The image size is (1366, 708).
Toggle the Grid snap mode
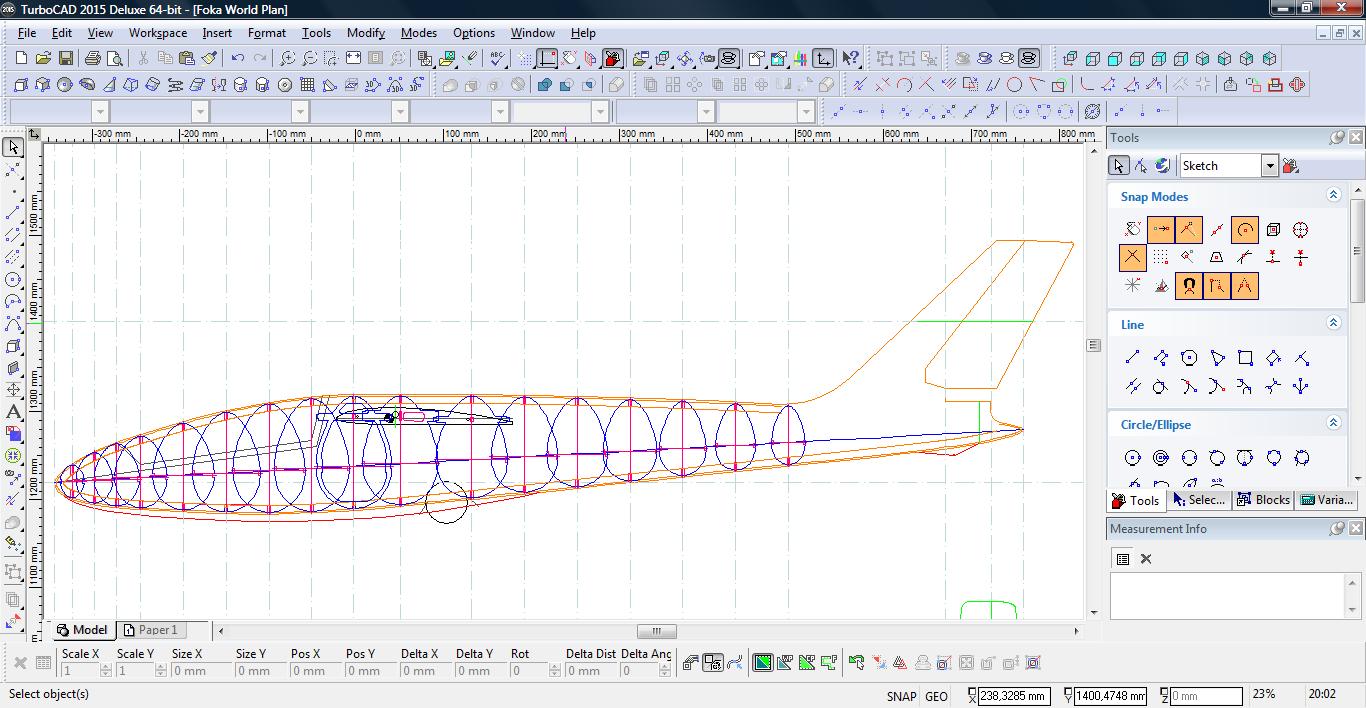click(1160, 258)
